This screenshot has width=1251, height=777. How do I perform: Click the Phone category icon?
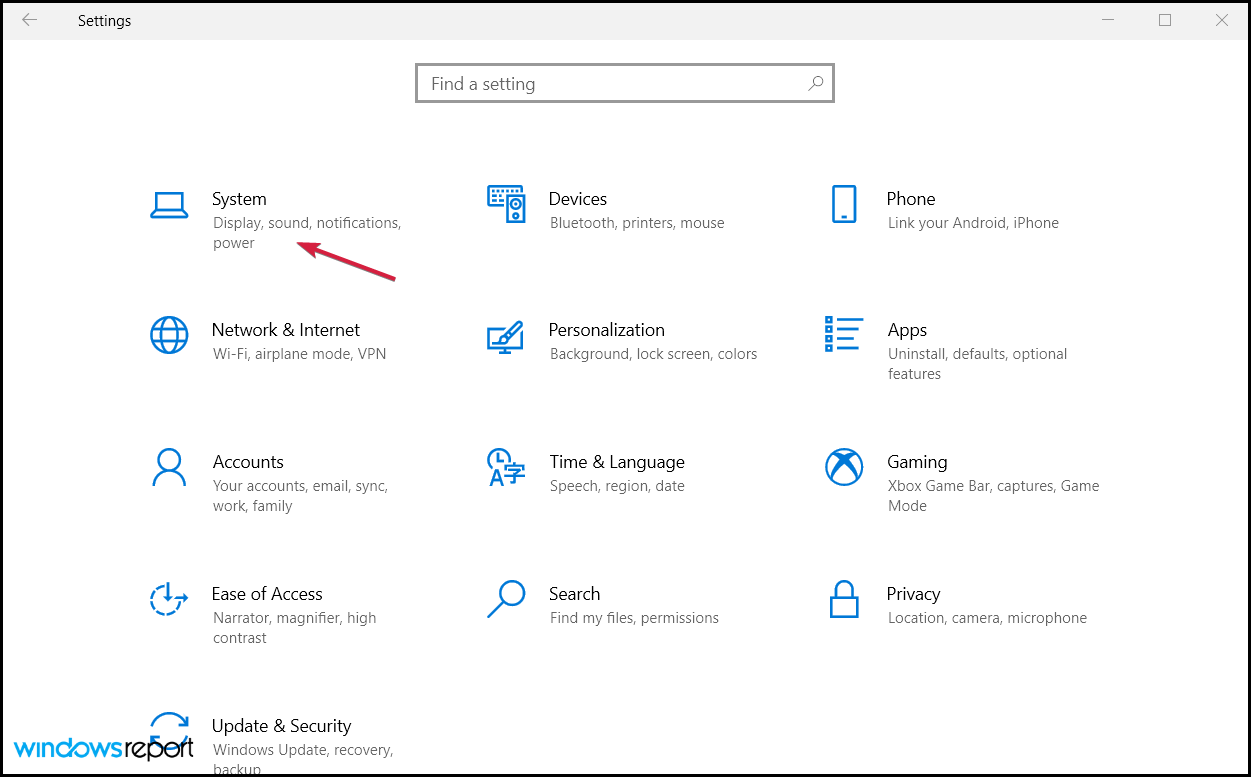(844, 204)
